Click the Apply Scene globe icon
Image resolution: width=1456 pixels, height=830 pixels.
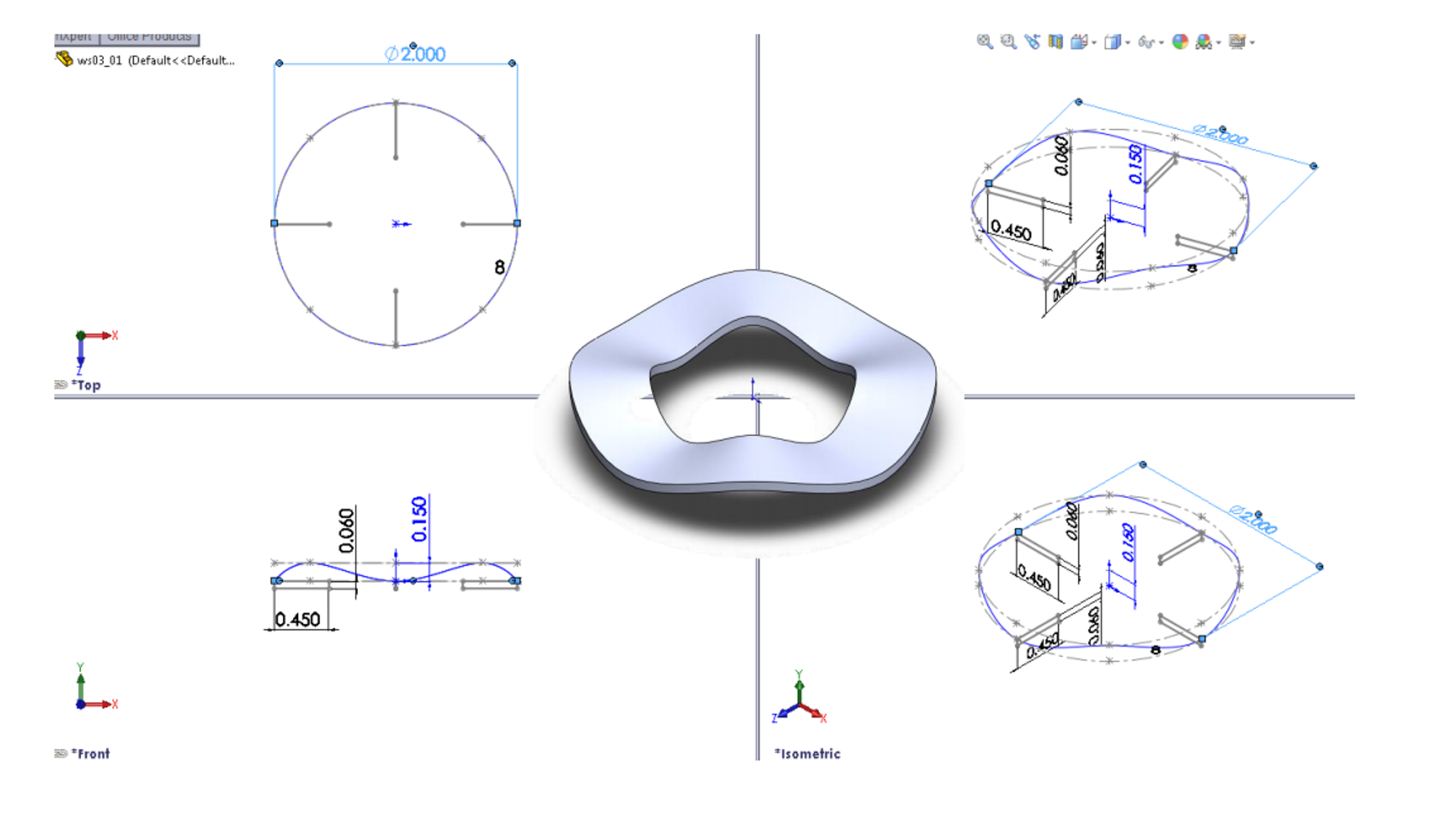tap(1203, 43)
